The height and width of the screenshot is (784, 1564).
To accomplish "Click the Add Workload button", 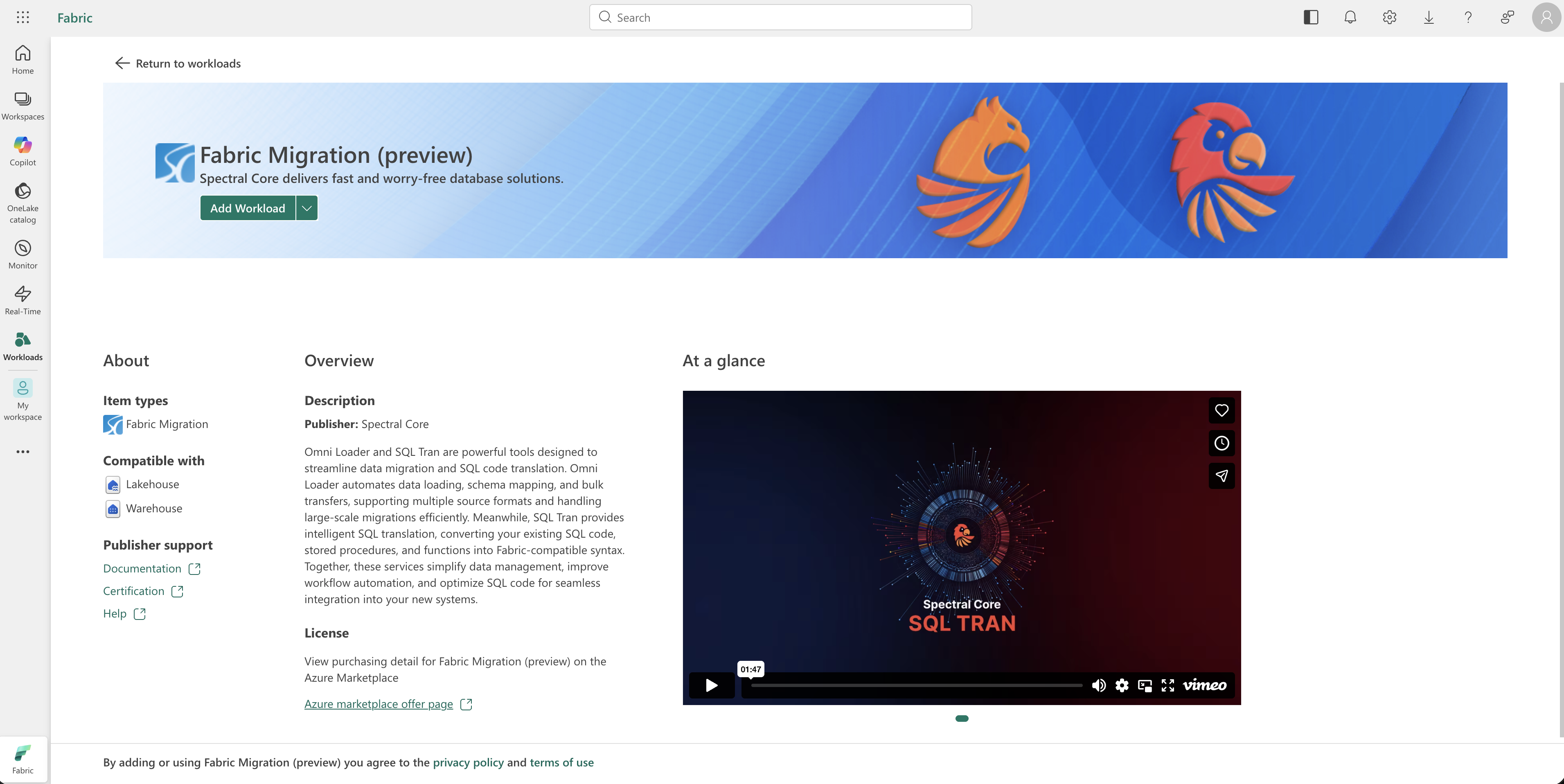I will [248, 207].
